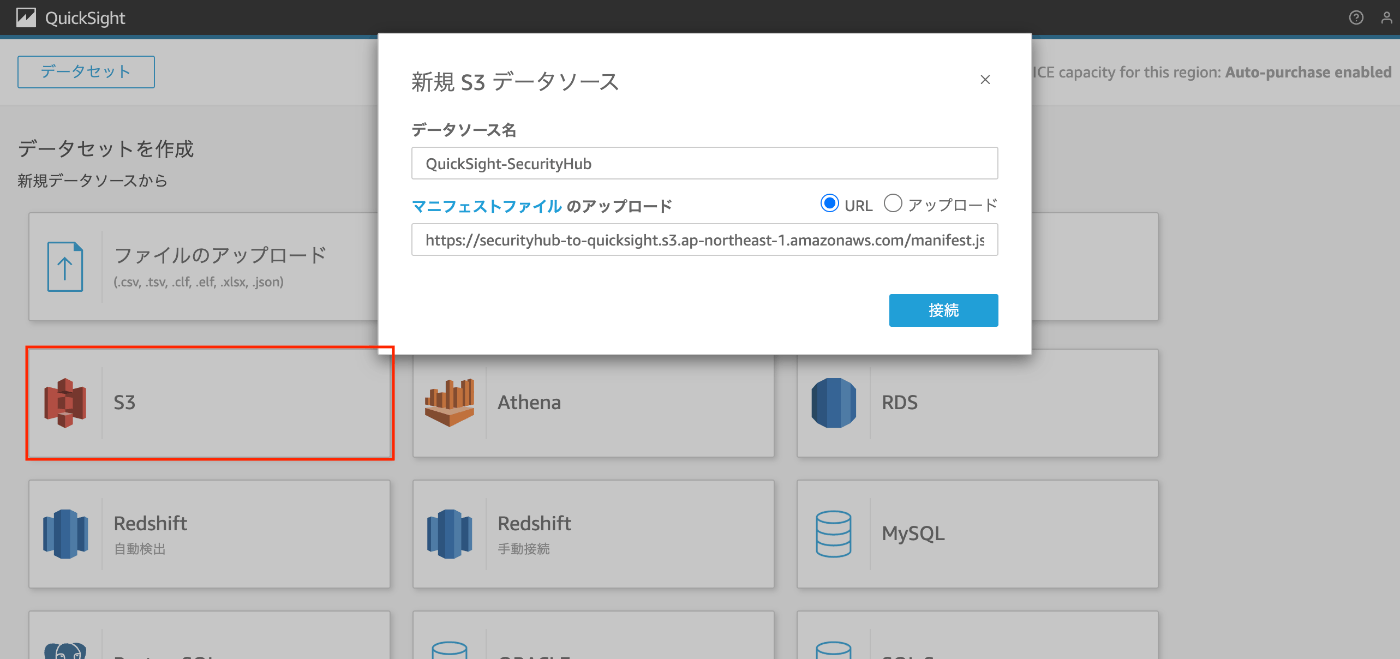Click the file upload arrow icon

click(65, 267)
